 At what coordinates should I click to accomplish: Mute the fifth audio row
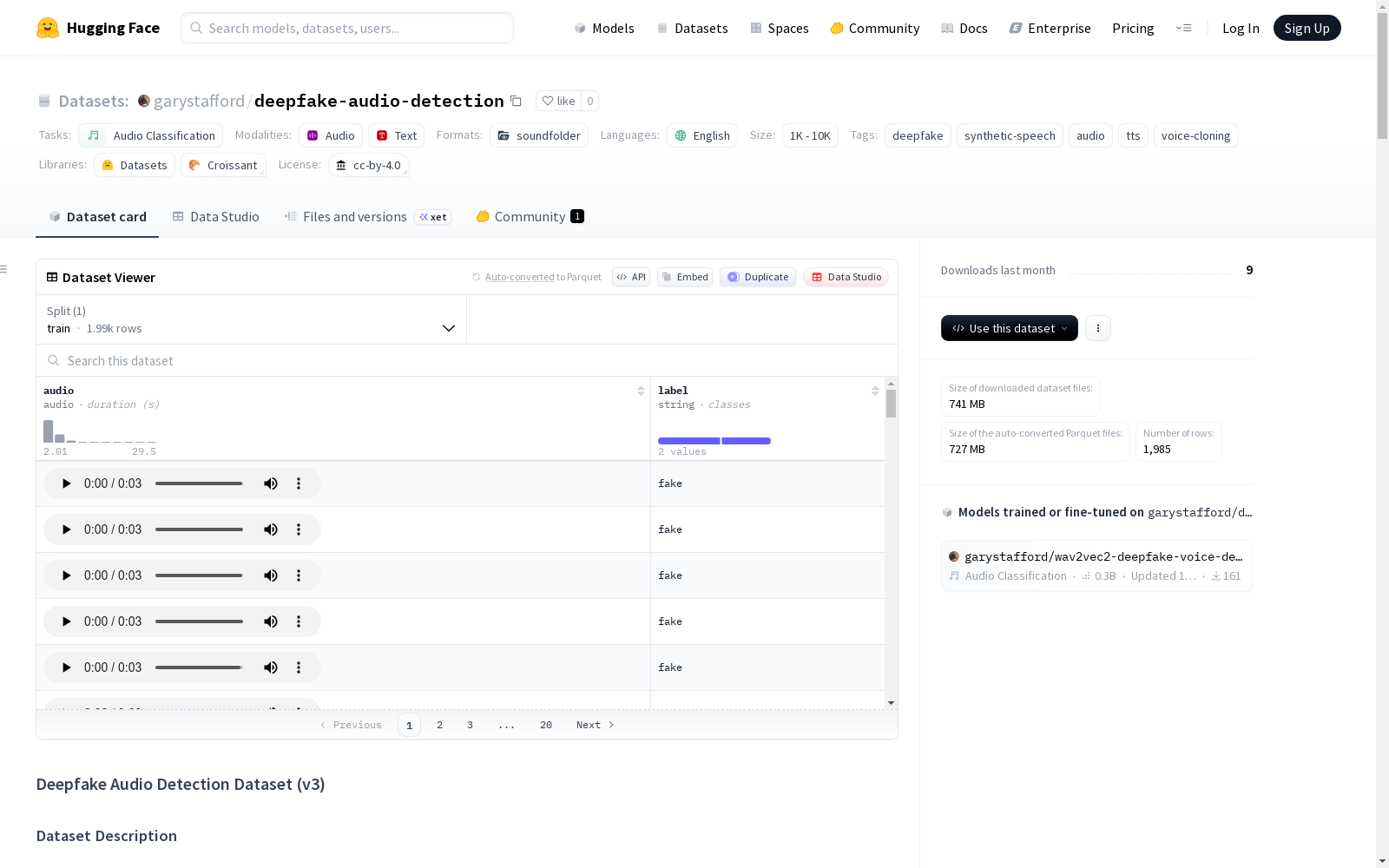(x=271, y=667)
